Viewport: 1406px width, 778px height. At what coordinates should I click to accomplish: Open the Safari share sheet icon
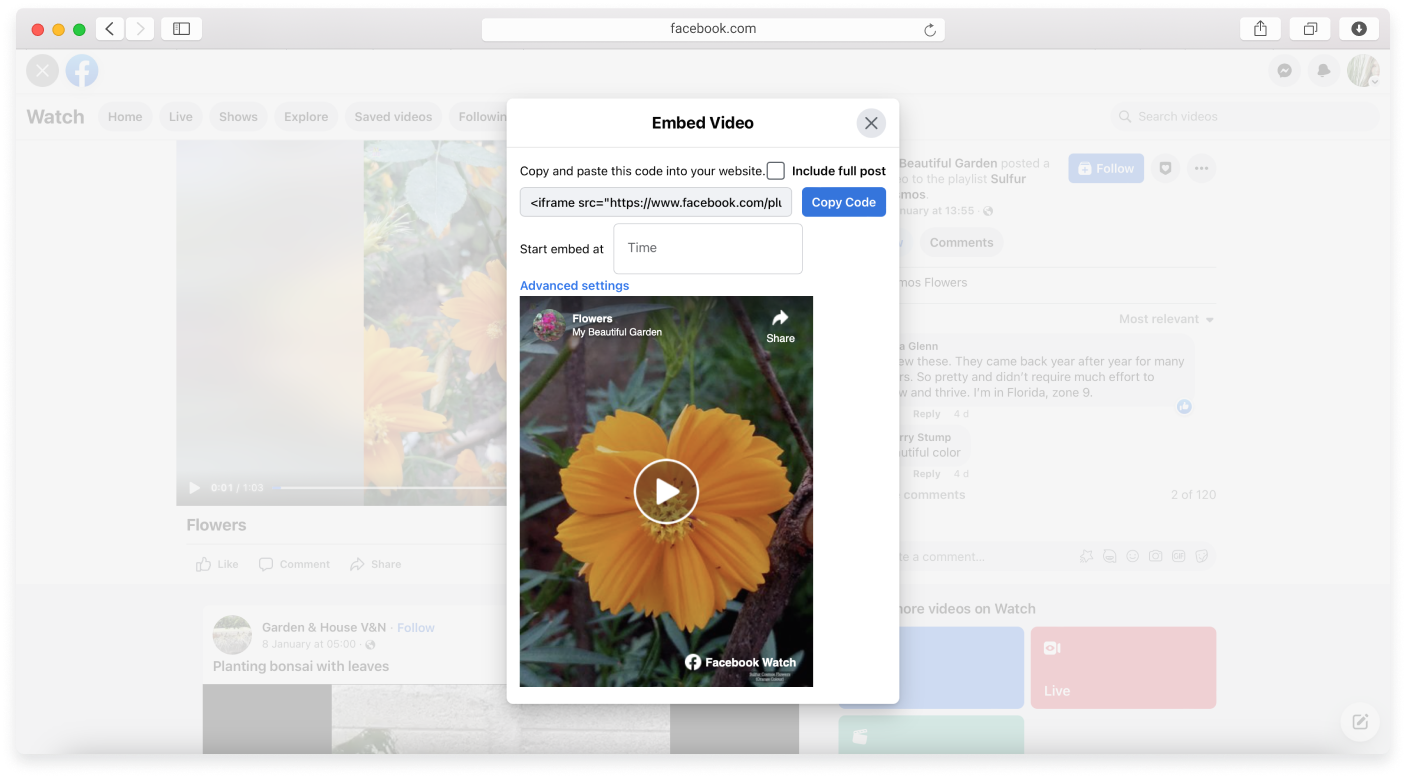point(1260,29)
